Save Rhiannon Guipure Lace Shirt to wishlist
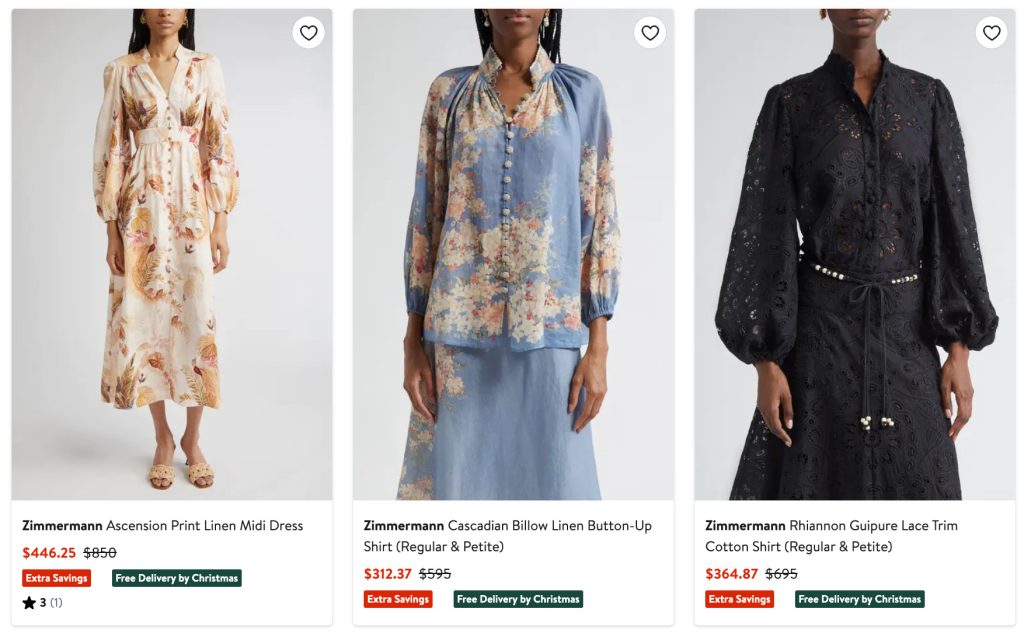 click(991, 33)
